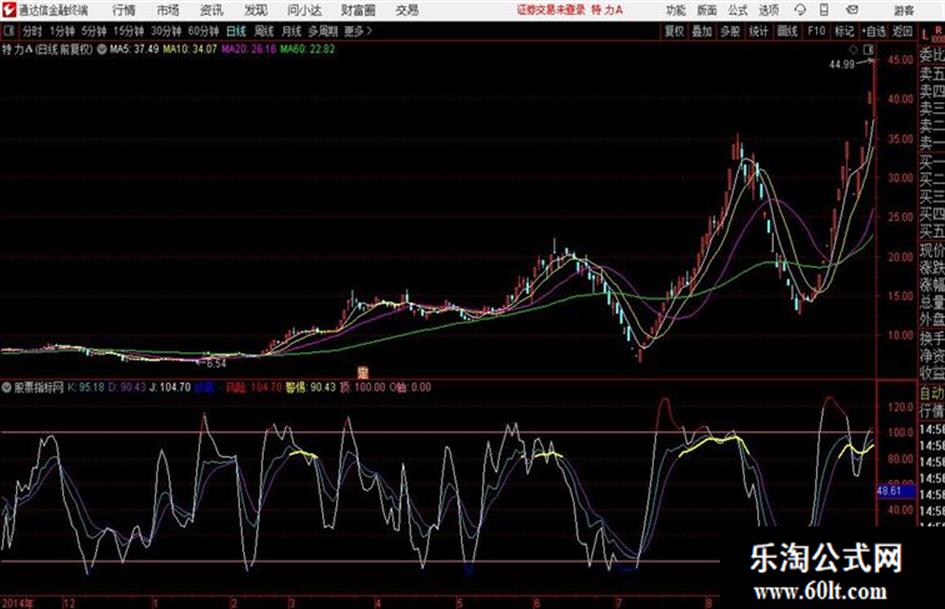945x609 pixels.
Task: Open the 多周期 view
Action: click(x=323, y=31)
